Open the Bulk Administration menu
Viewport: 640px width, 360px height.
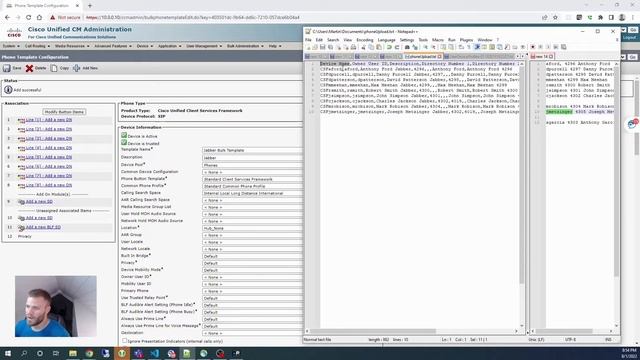pos(245,46)
